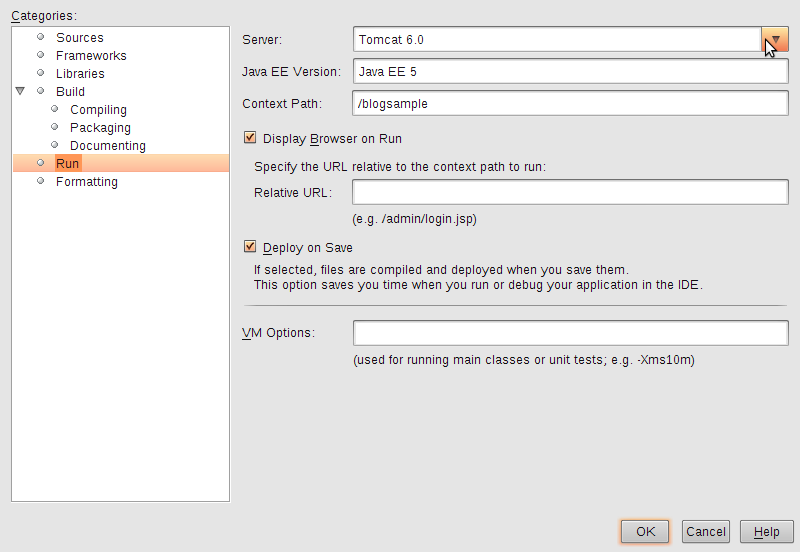Image resolution: width=800 pixels, height=552 pixels.
Task: Click the Context Path field
Action: (x=570, y=103)
